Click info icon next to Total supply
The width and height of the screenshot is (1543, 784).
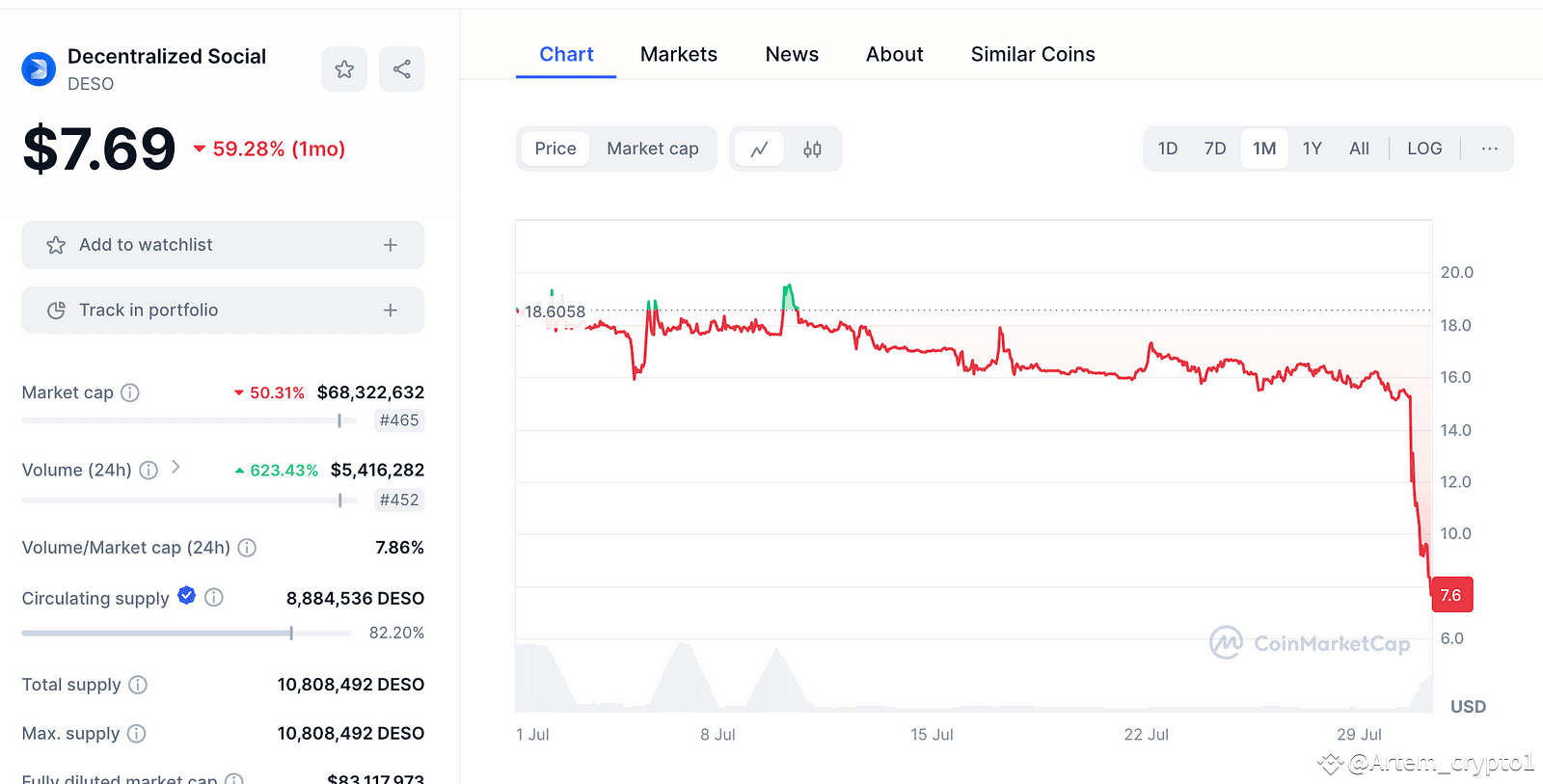click(x=138, y=685)
